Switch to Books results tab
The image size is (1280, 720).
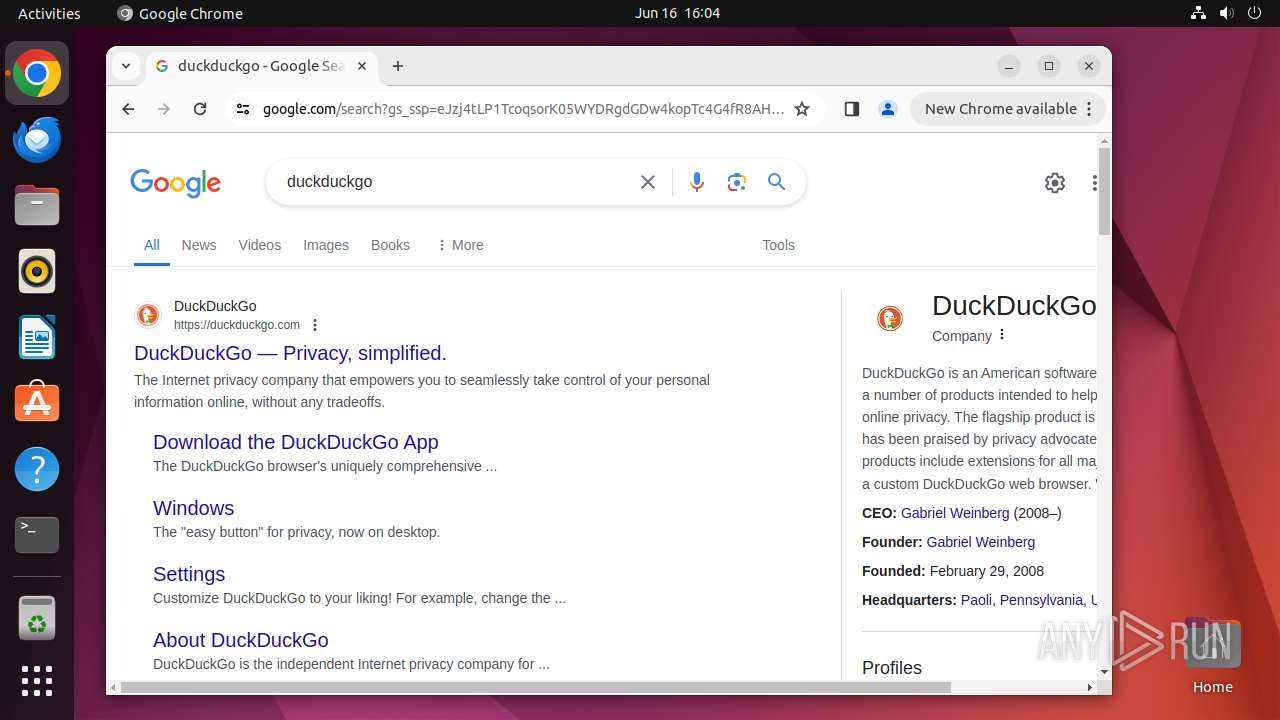coord(390,245)
